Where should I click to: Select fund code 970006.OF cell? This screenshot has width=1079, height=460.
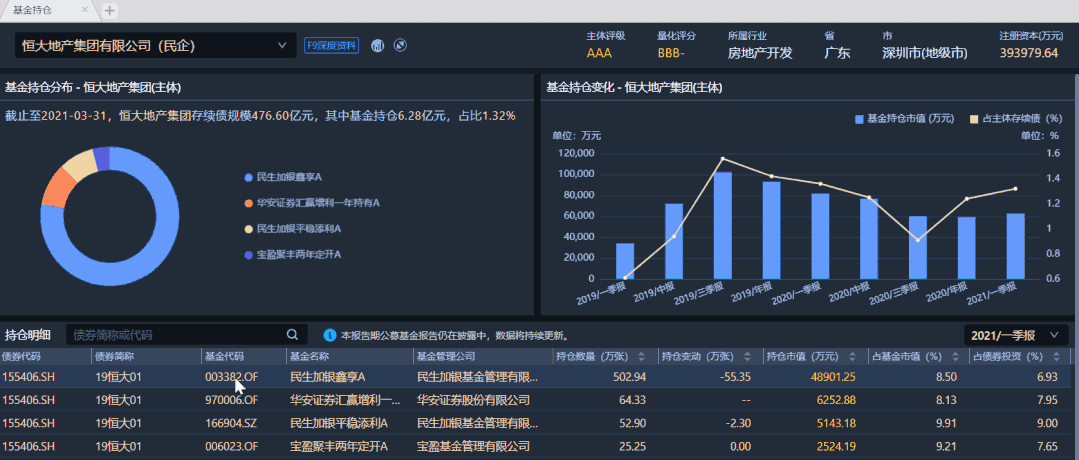click(x=231, y=399)
